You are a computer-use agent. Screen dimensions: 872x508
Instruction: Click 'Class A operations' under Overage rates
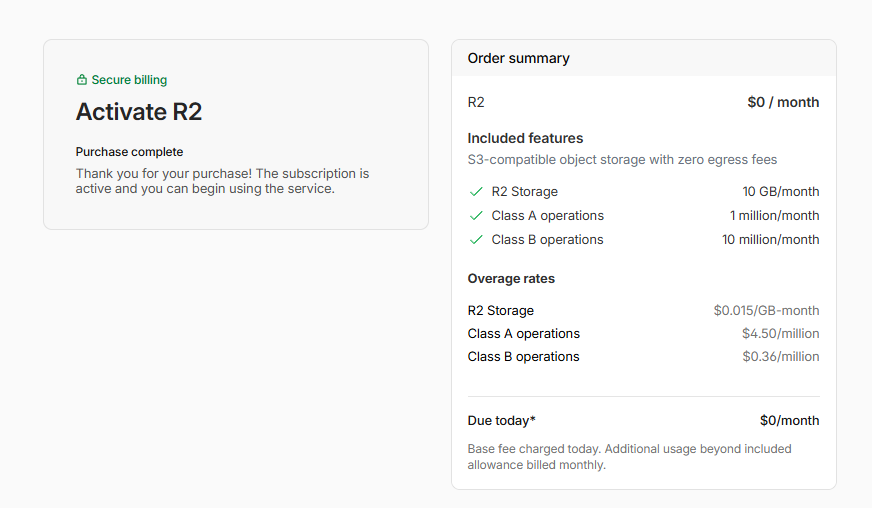[x=523, y=333]
